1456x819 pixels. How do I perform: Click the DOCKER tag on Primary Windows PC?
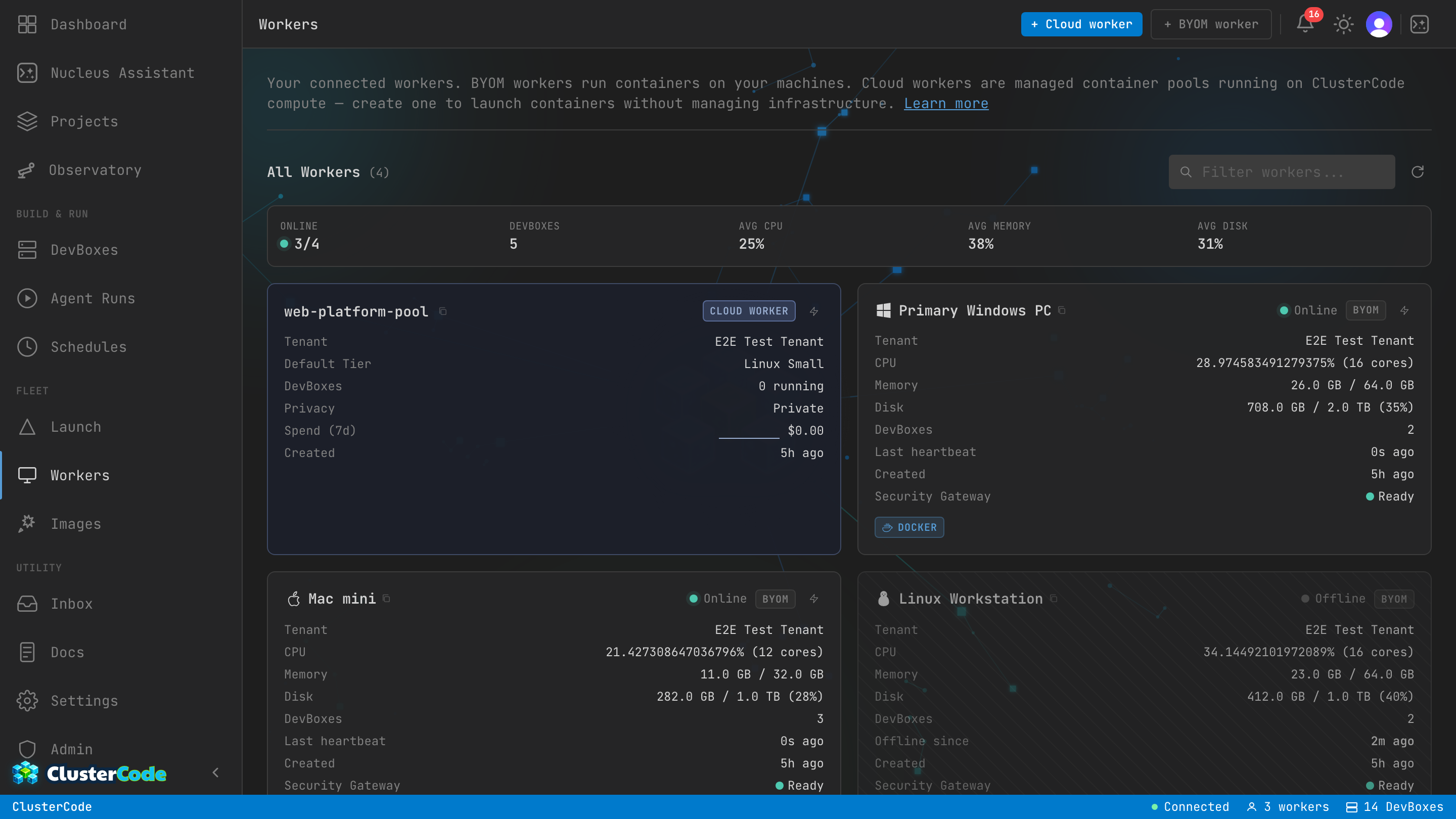909,527
